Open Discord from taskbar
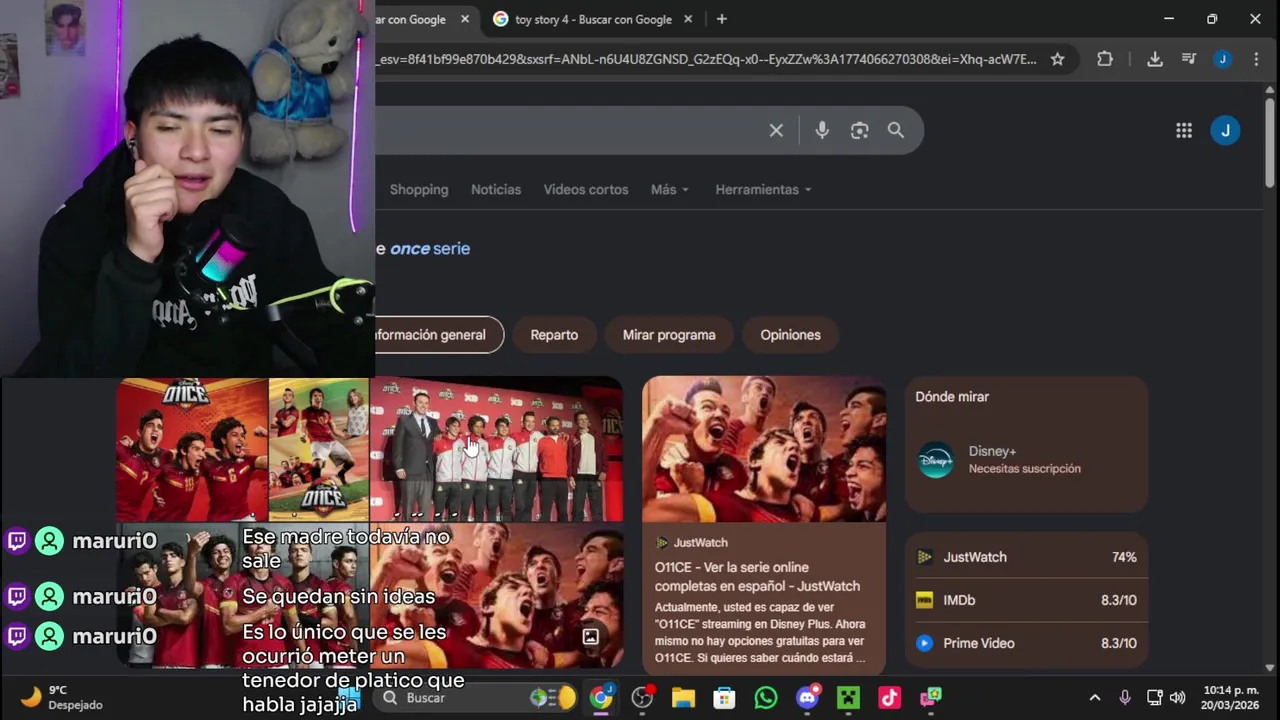 [x=808, y=698]
